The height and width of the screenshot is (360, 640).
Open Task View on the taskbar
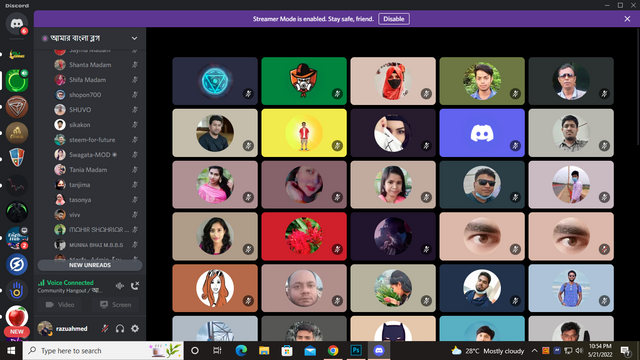[217, 351]
